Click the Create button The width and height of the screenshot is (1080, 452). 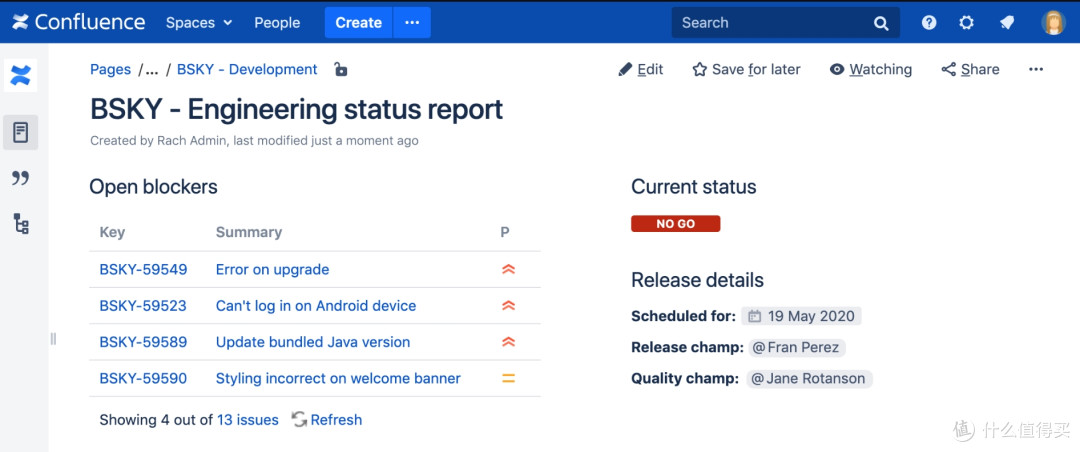(358, 23)
